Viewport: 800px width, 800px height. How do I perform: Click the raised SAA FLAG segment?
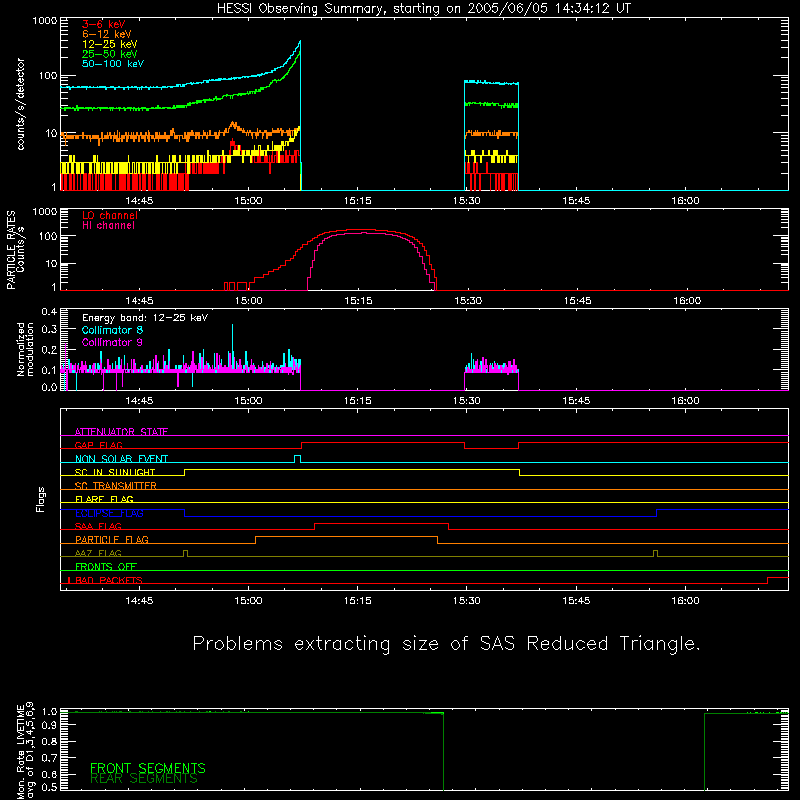point(382,524)
